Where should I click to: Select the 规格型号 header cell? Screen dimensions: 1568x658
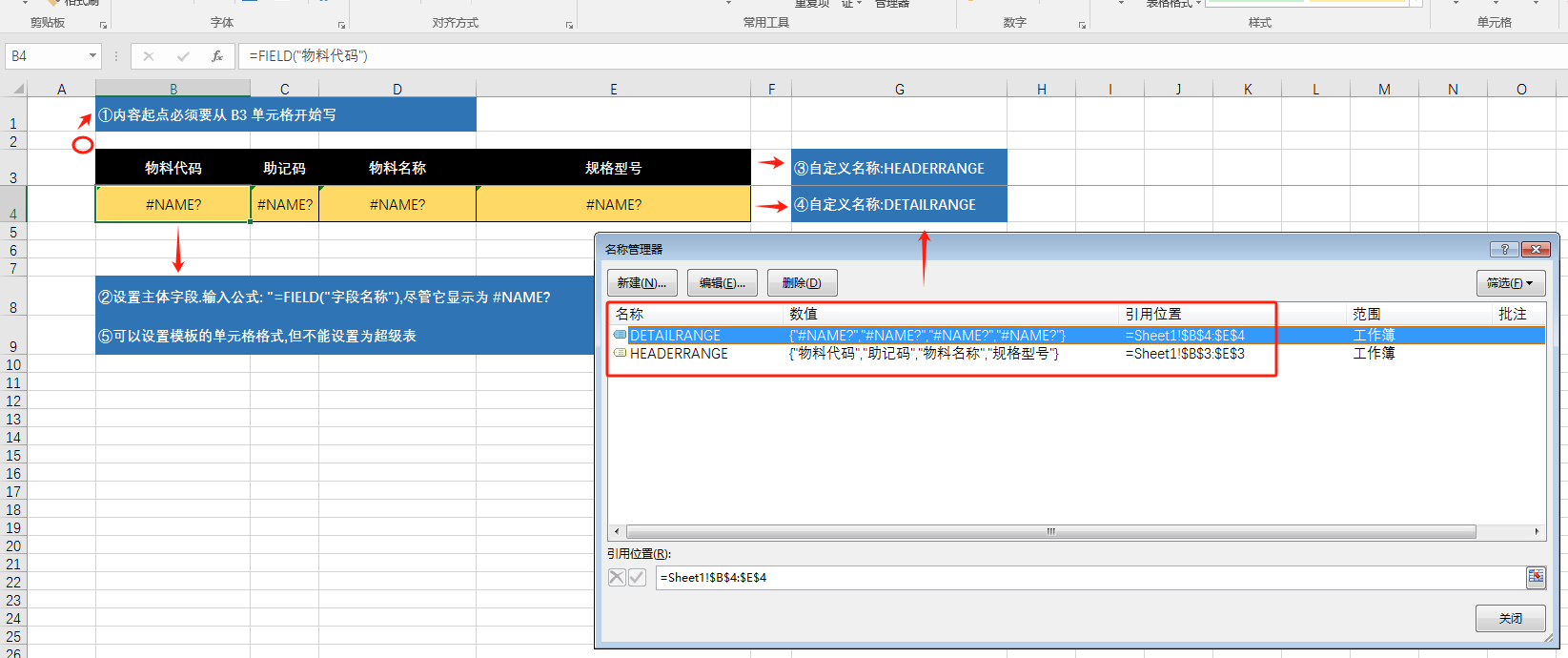[x=613, y=168]
